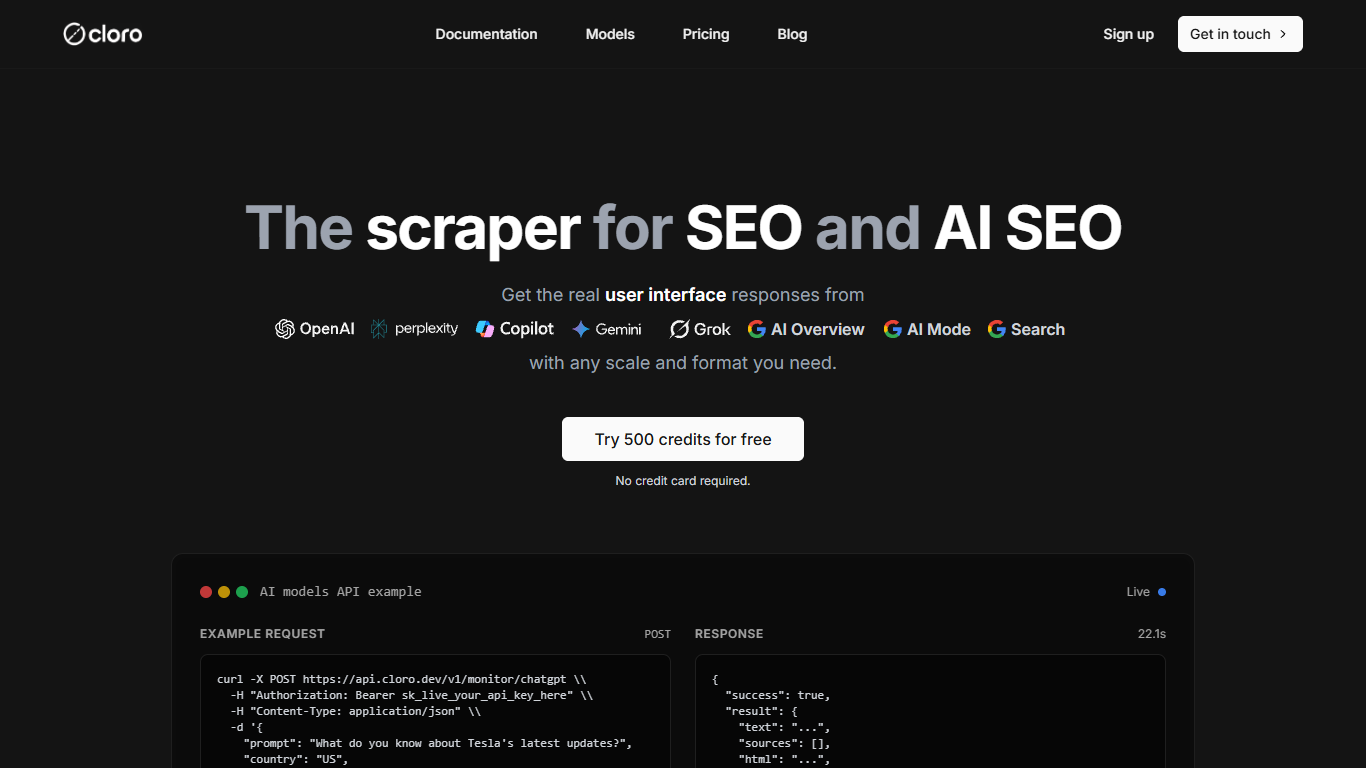Open the Documentation menu item
Viewport: 1366px width, 768px height.
[486, 34]
